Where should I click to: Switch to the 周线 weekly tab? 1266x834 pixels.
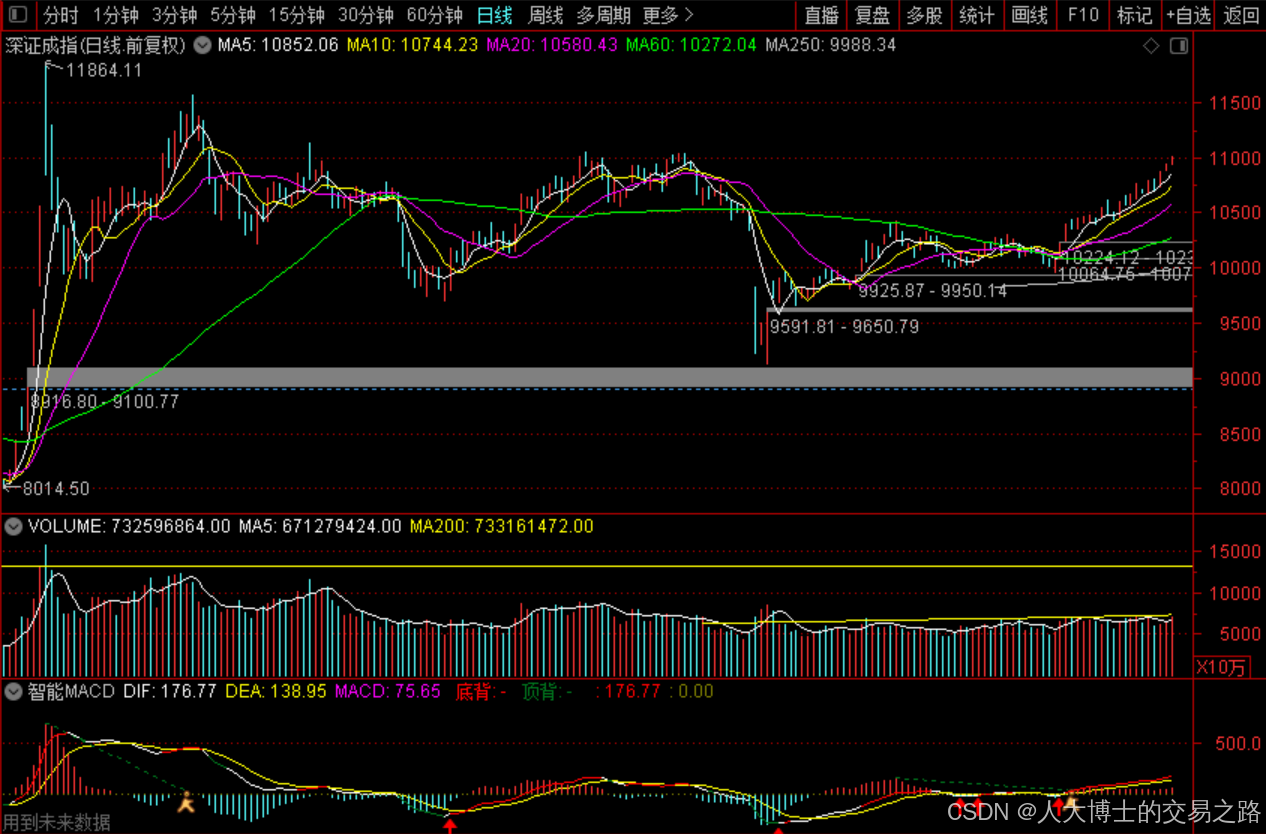[x=546, y=15]
